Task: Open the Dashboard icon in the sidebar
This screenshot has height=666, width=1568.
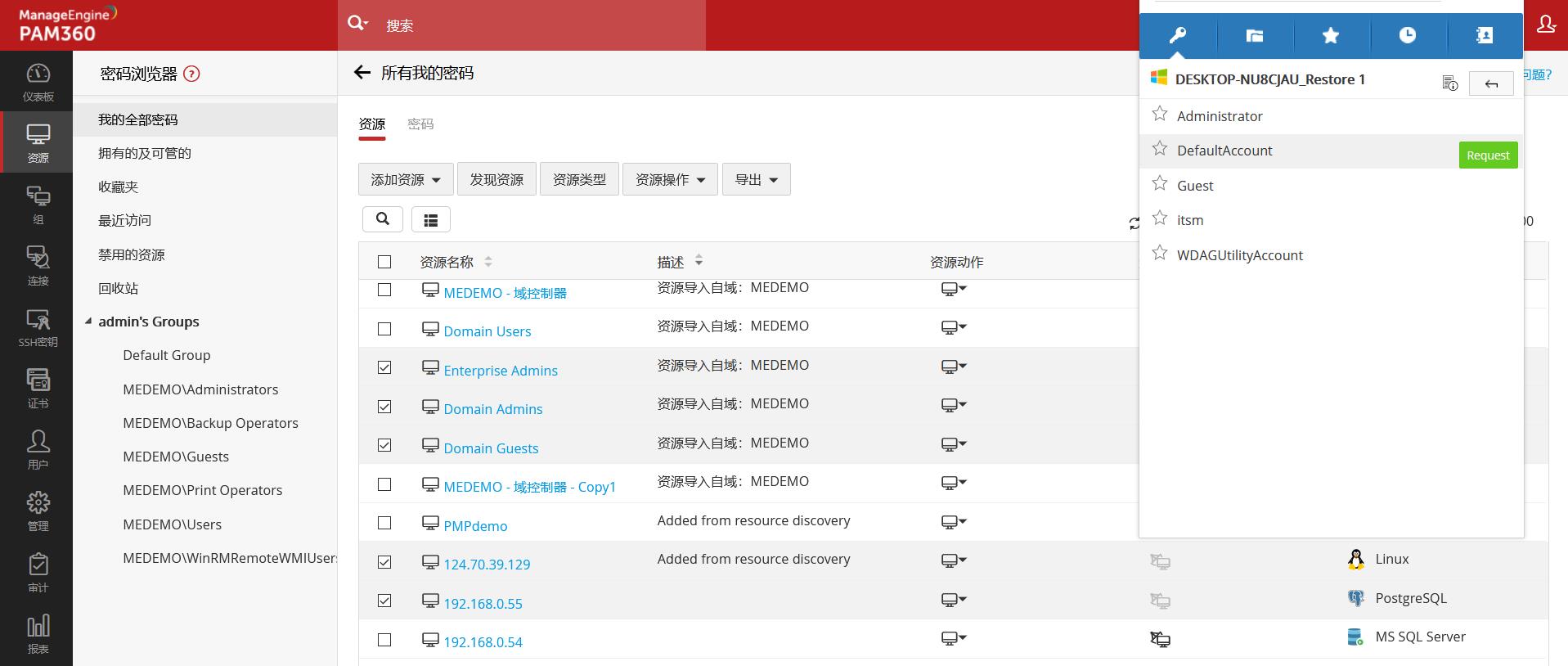Action: pos(38,82)
